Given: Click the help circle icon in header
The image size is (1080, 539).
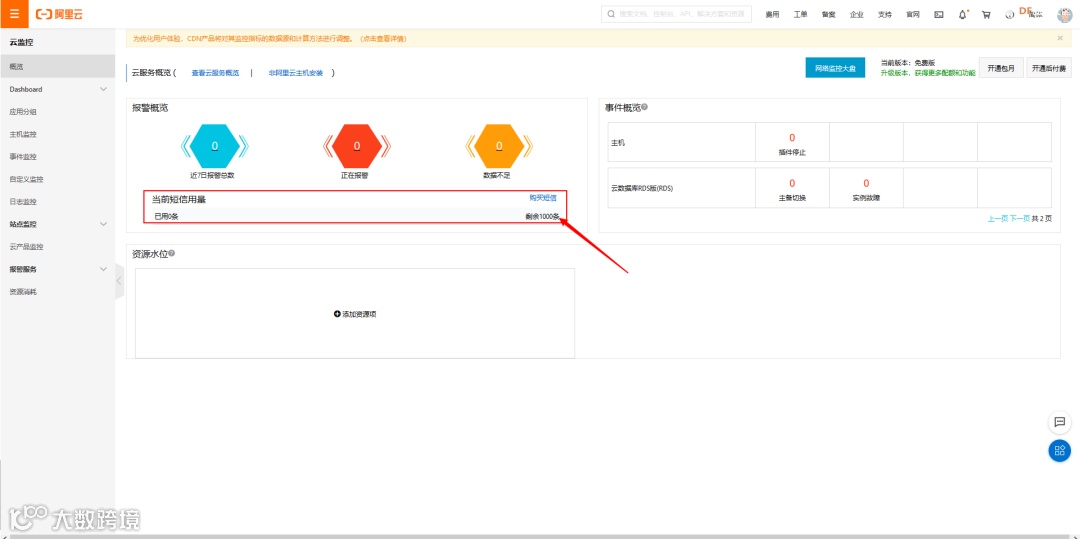Looking at the screenshot, I should pos(1009,14).
